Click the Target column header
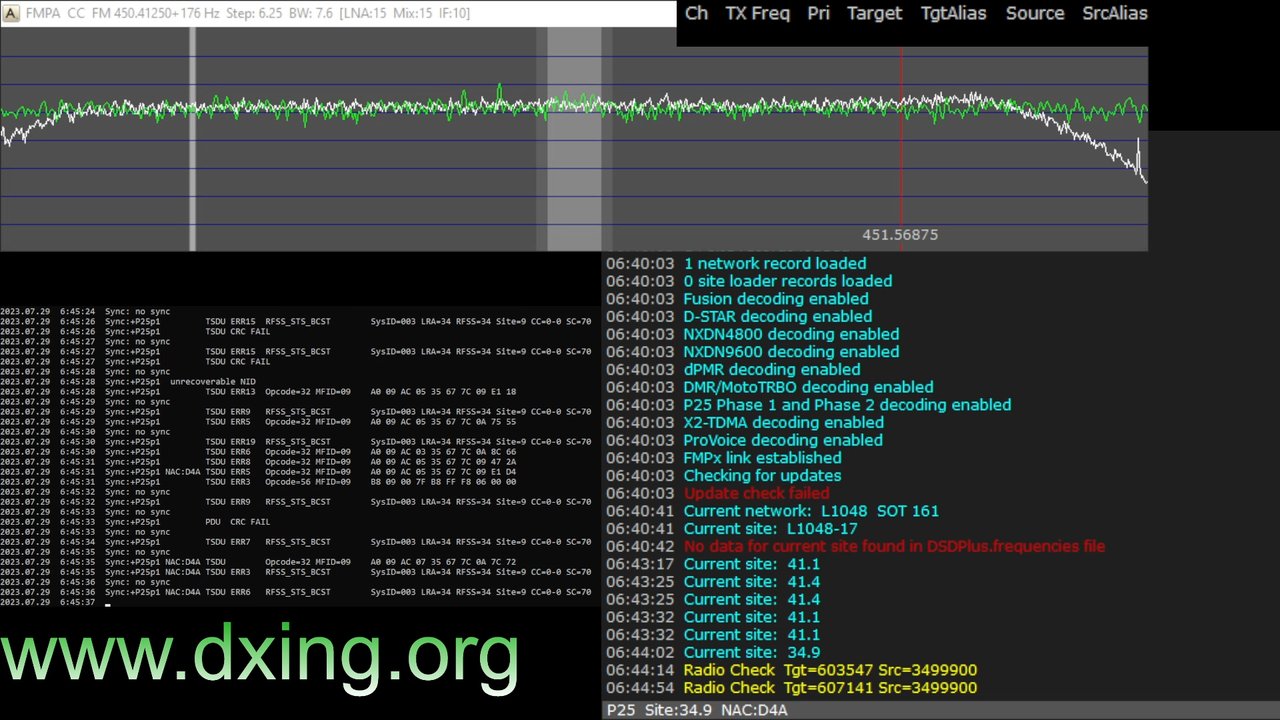 pyautogui.click(x=874, y=13)
